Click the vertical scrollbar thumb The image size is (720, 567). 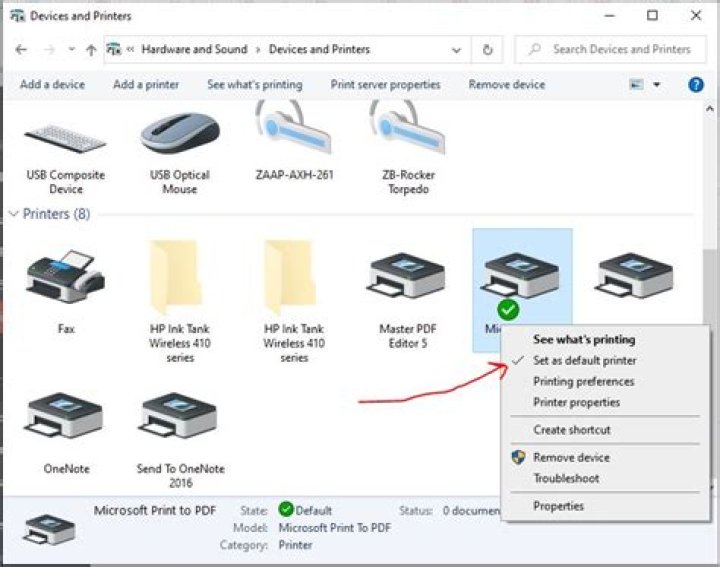709,287
